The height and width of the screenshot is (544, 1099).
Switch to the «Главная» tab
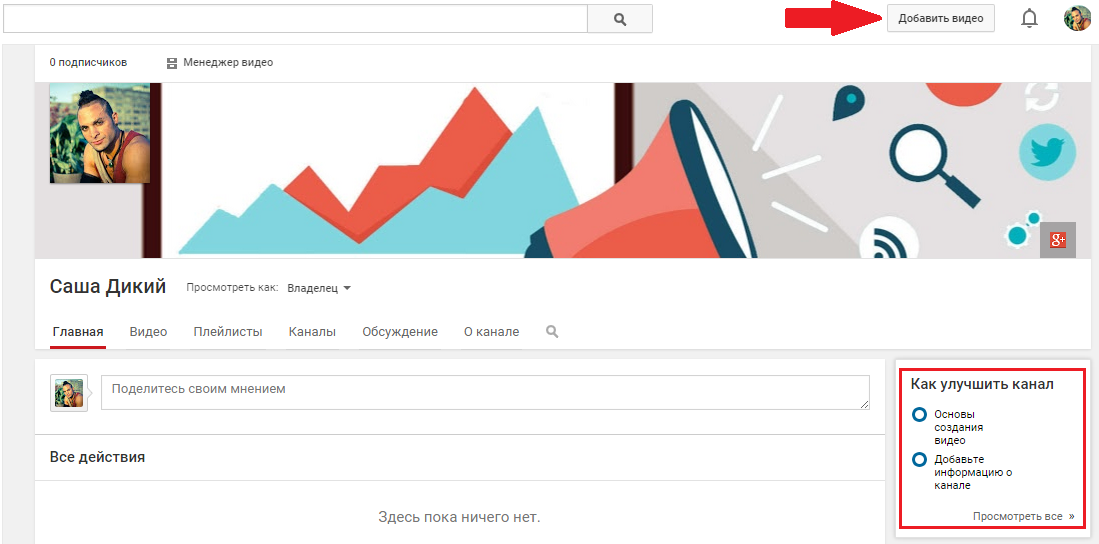click(78, 332)
